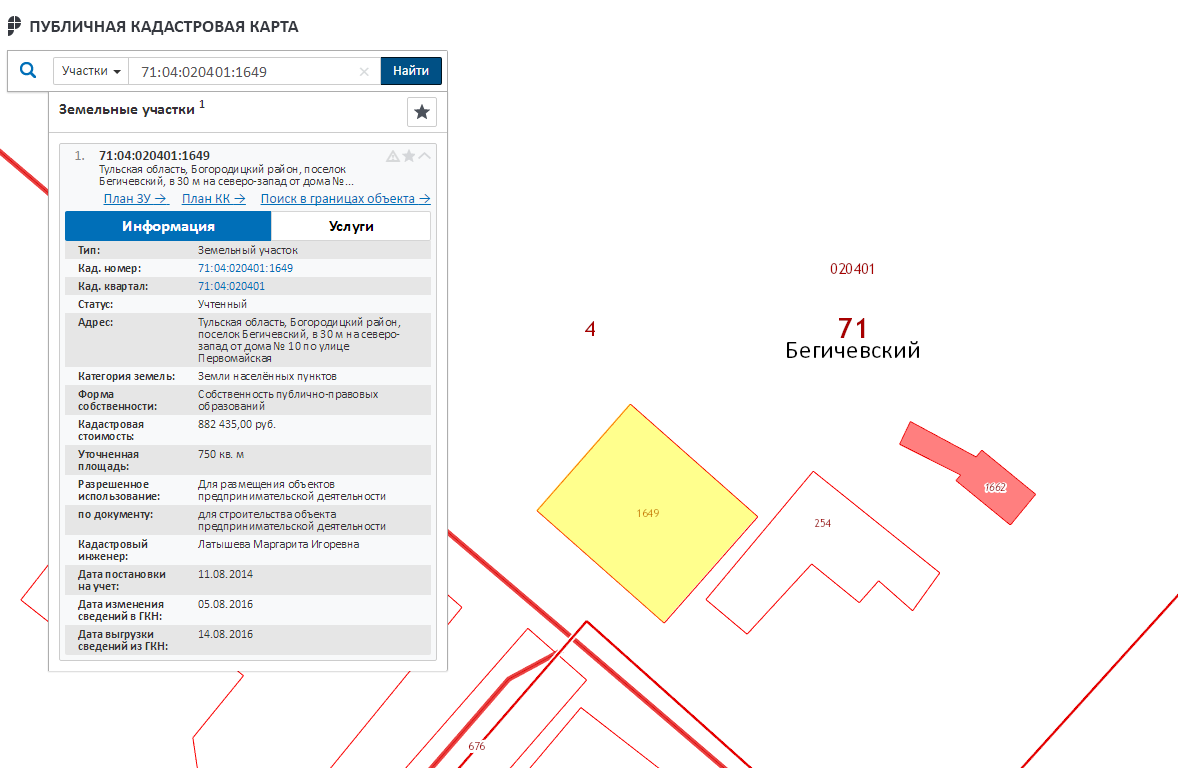This screenshot has height=768, width=1178.
Task: Click the magnifying glass search icon
Action: click(x=28, y=71)
